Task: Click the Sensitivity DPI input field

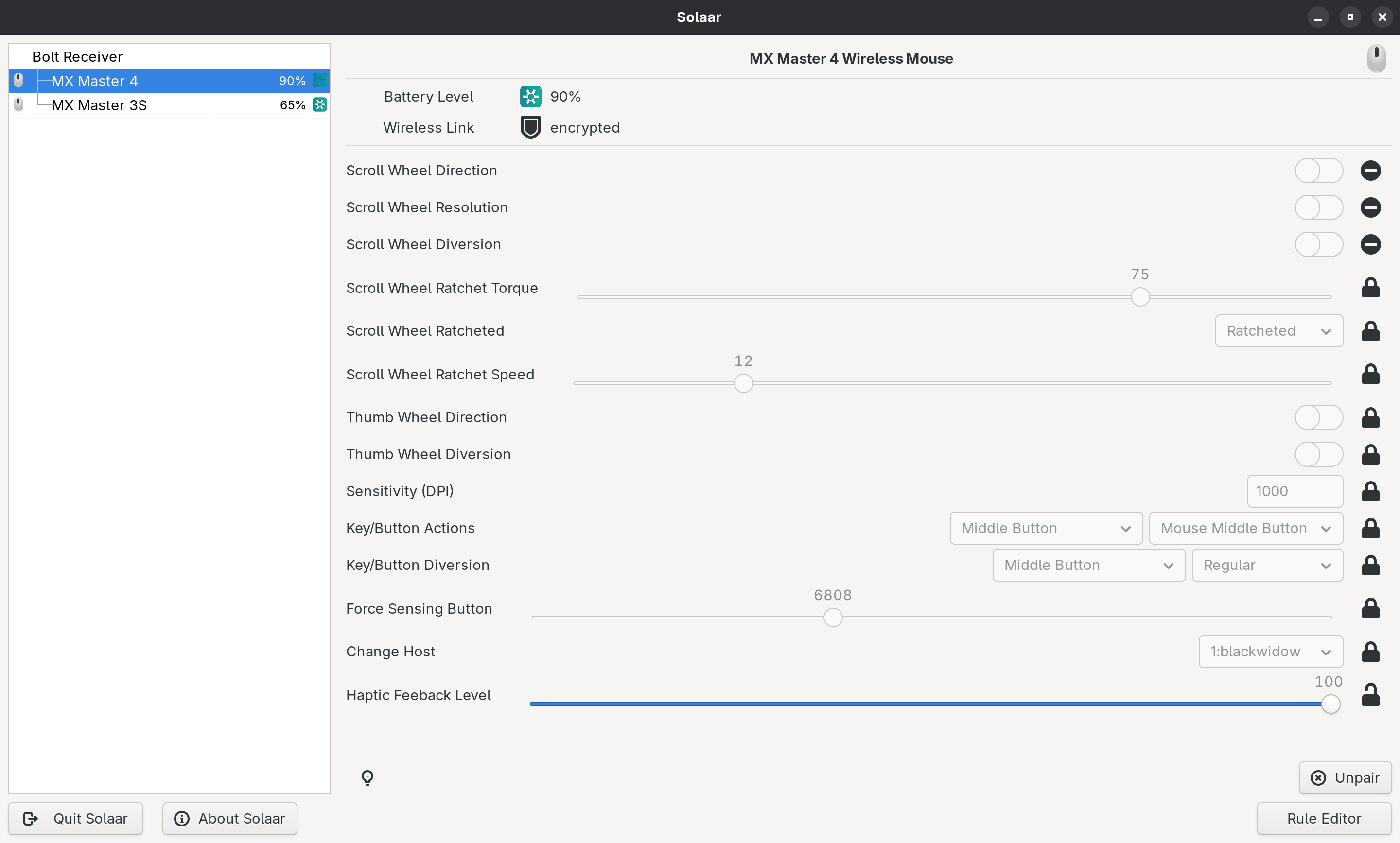Action: tap(1295, 491)
